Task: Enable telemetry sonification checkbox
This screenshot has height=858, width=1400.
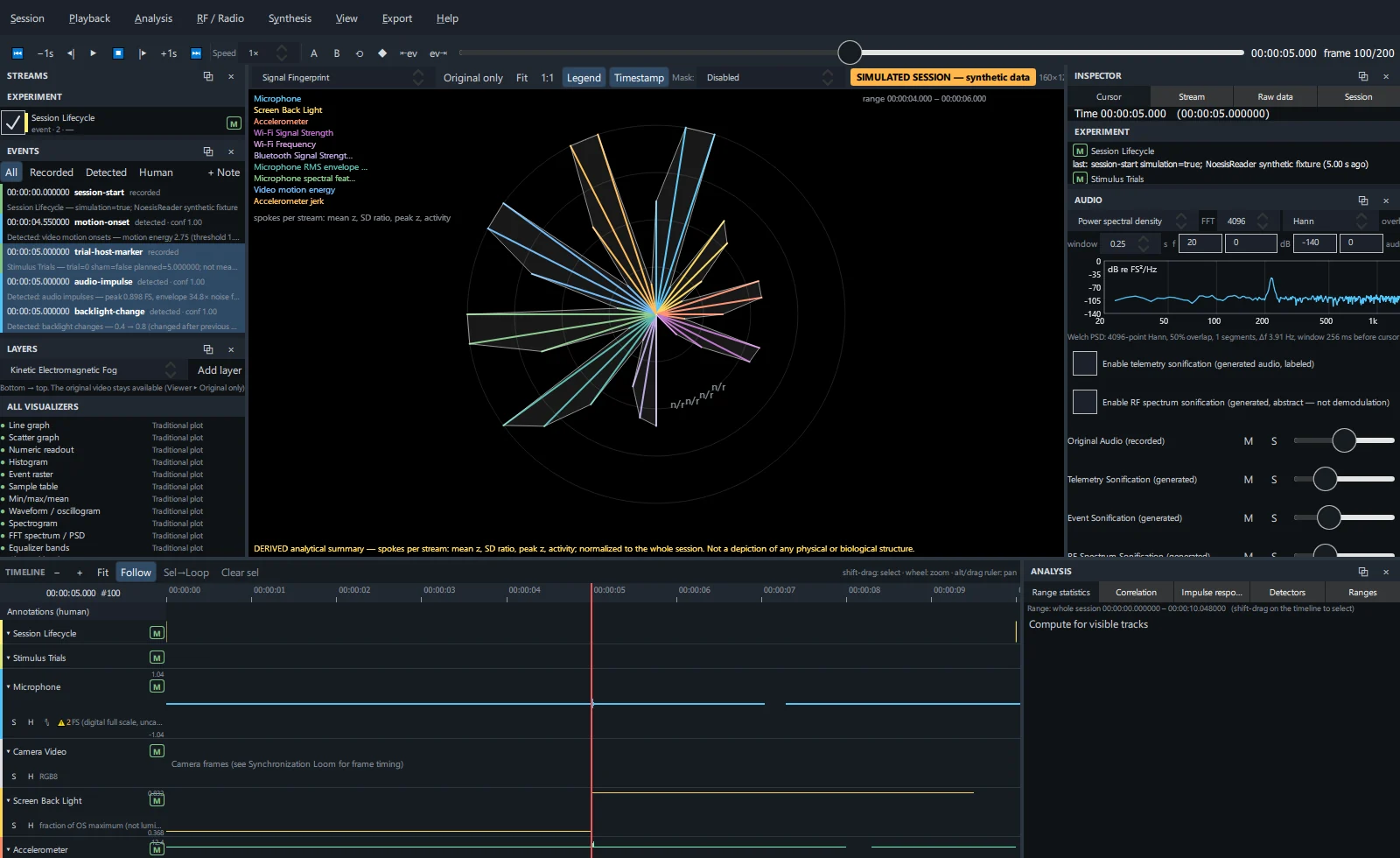Action: (x=1085, y=363)
